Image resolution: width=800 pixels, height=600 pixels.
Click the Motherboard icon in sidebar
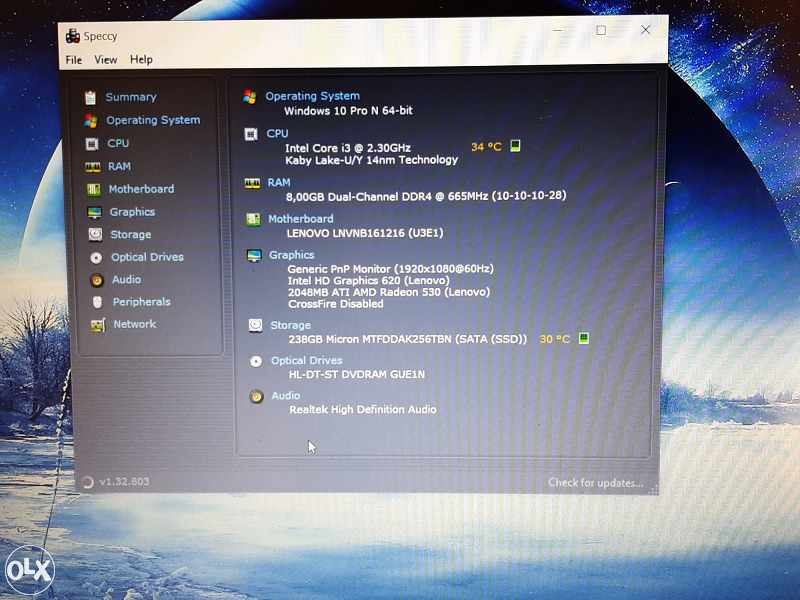[94, 189]
